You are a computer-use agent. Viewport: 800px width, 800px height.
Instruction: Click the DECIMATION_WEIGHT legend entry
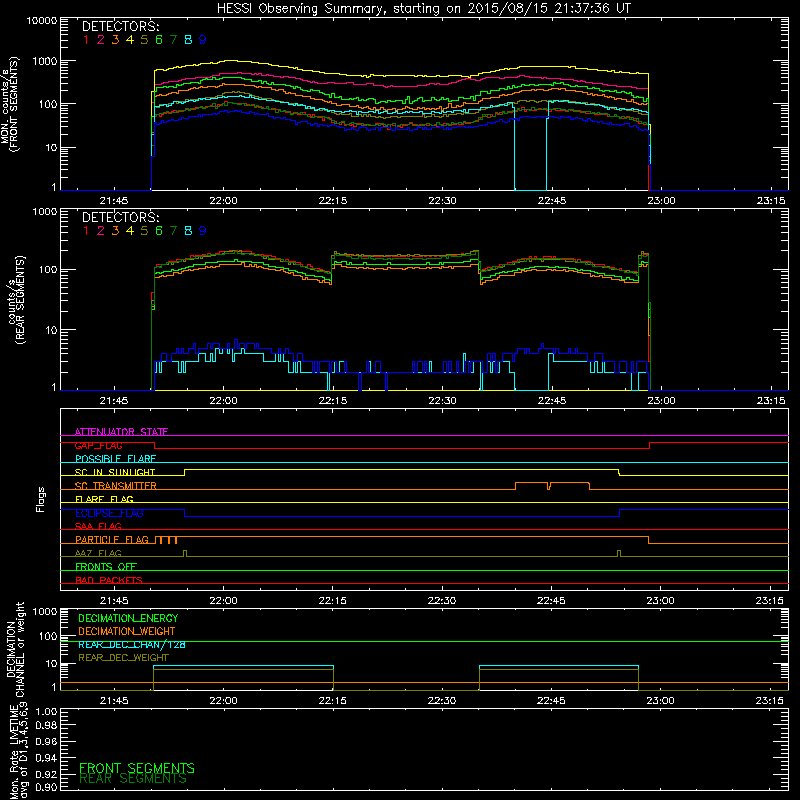pyautogui.click(x=127, y=631)
